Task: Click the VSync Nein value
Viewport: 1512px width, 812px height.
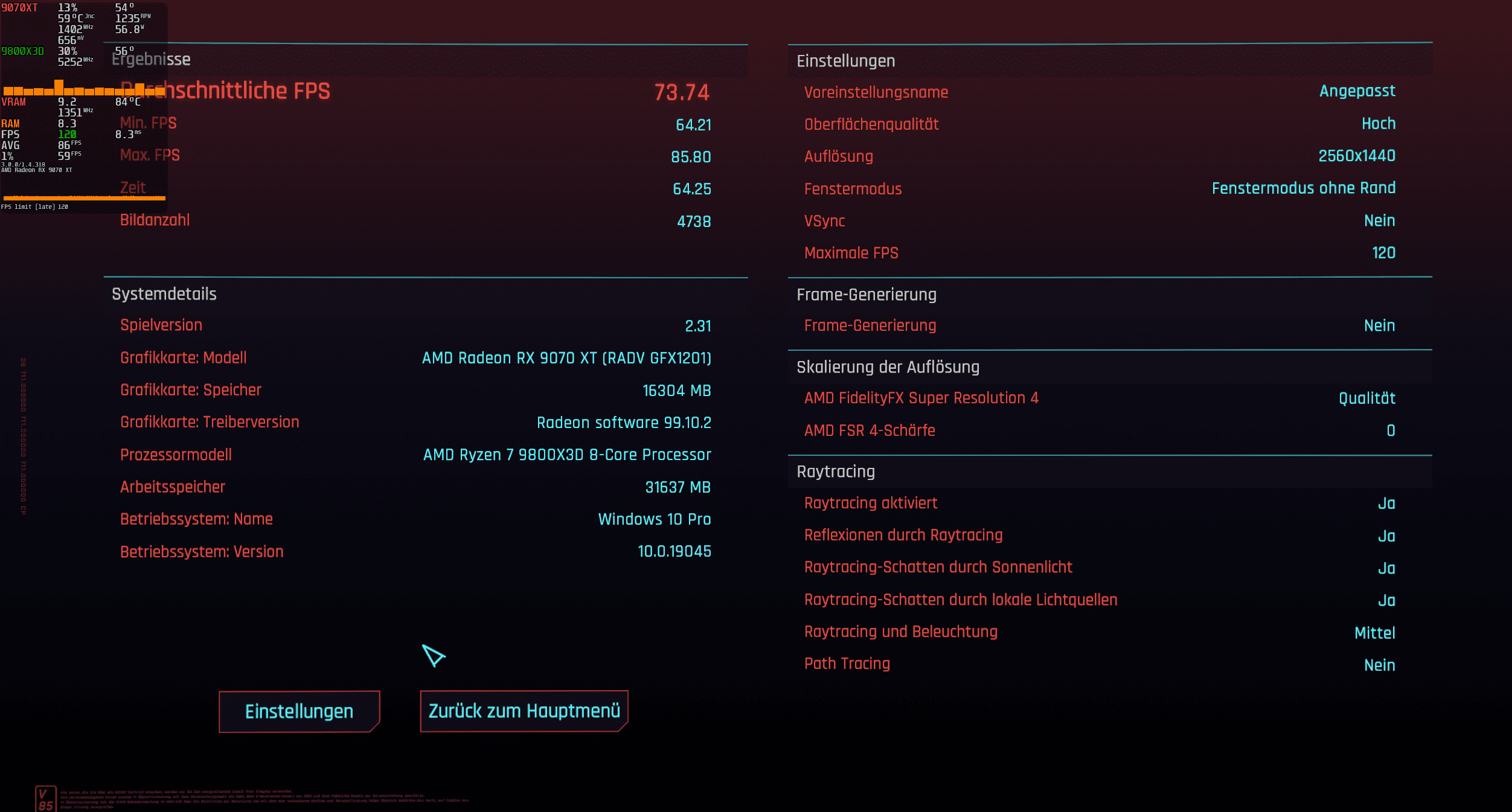Action: pyautogui.click(x=1379, y=220)
